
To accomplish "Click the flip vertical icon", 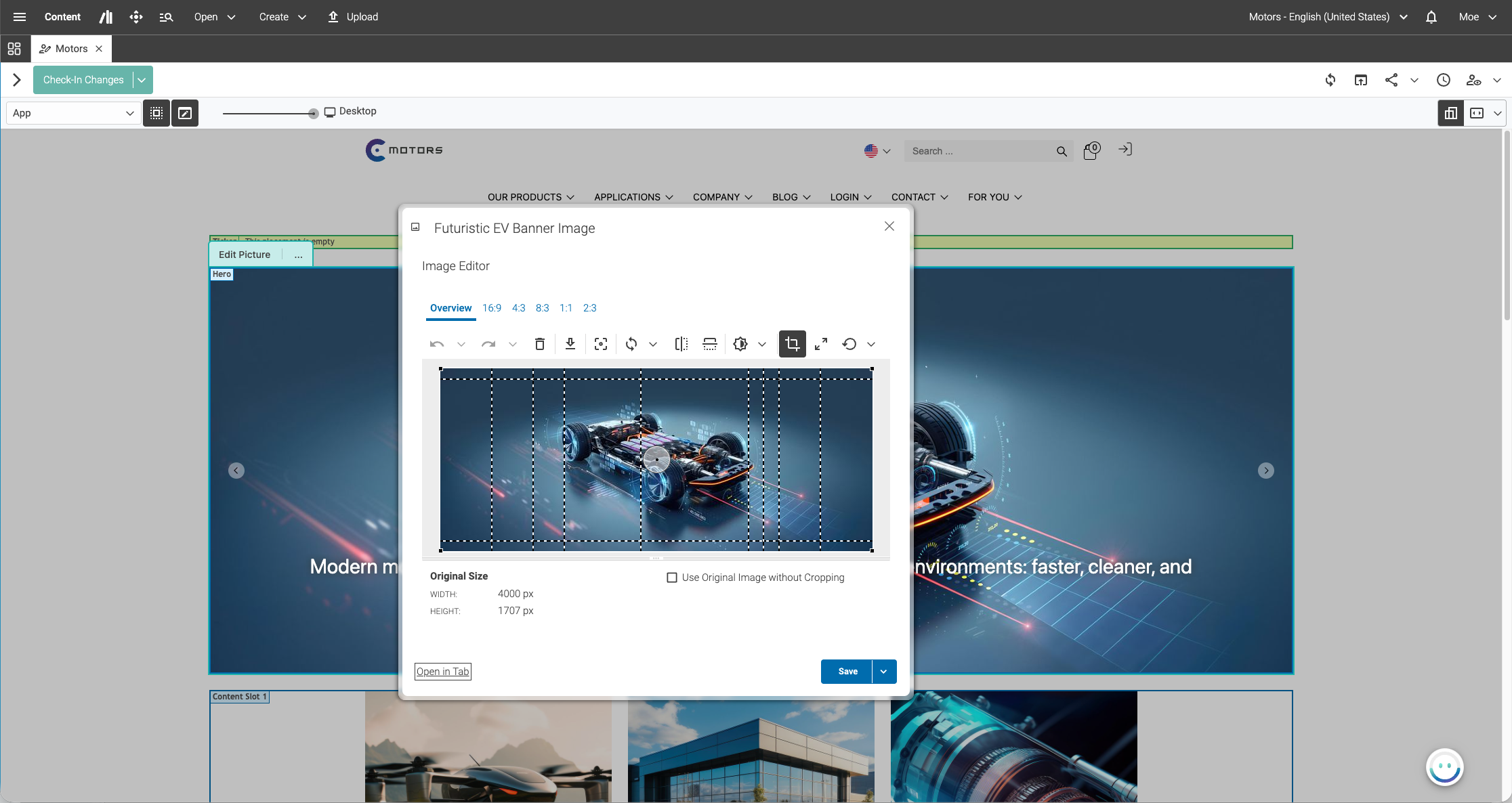I will (709, 344).
